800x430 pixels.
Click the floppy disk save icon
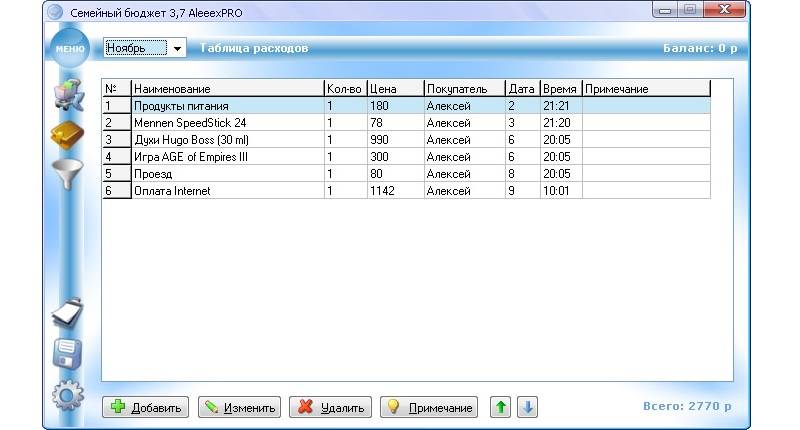point(67,353)
